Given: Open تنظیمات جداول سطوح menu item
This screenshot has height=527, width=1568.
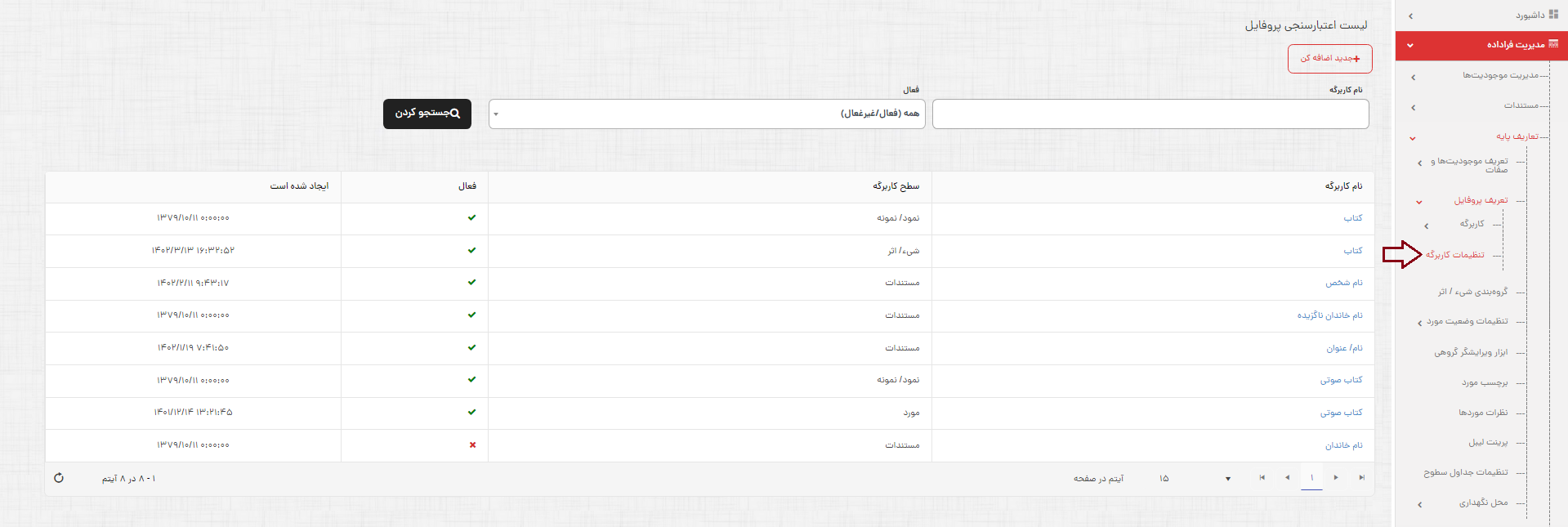Looking at the screenshot, I should click(1466, 472).
